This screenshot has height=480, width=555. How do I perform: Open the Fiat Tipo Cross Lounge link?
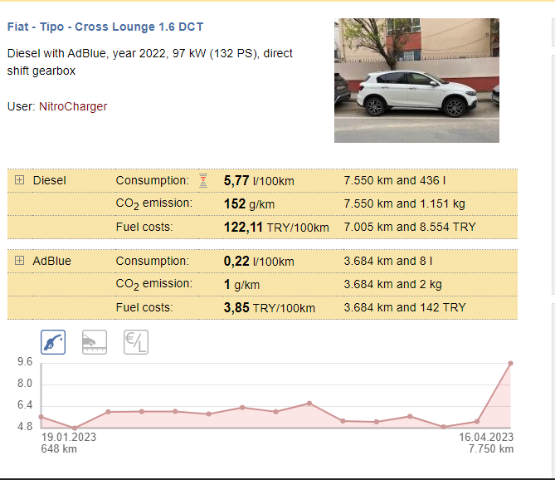pyautogui.click(x=105, y=27)
